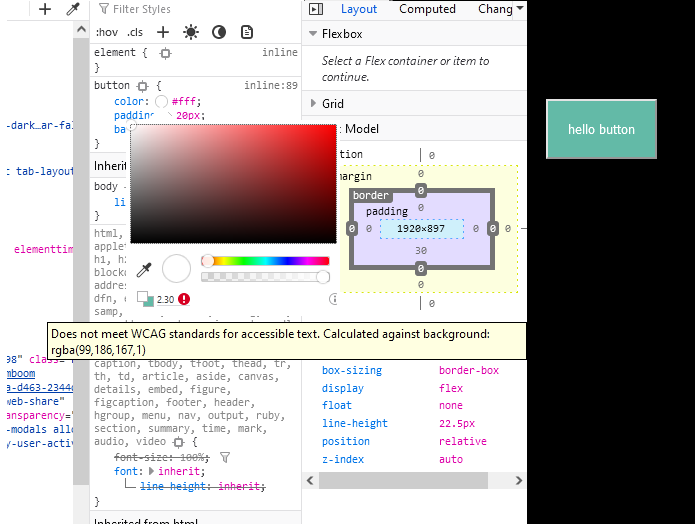
Task: Click the #fff color value
Action: click(186, 102)
